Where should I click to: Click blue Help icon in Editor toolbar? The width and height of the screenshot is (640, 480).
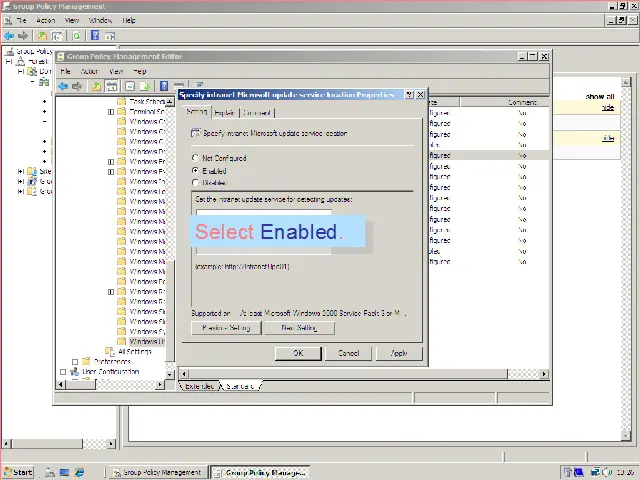164,86
